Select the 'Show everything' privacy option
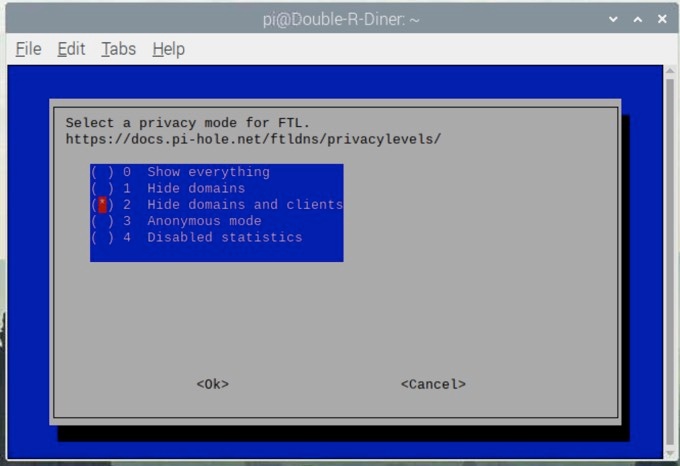The width and height of the screenshot is (680, 466). click(208, 172)
